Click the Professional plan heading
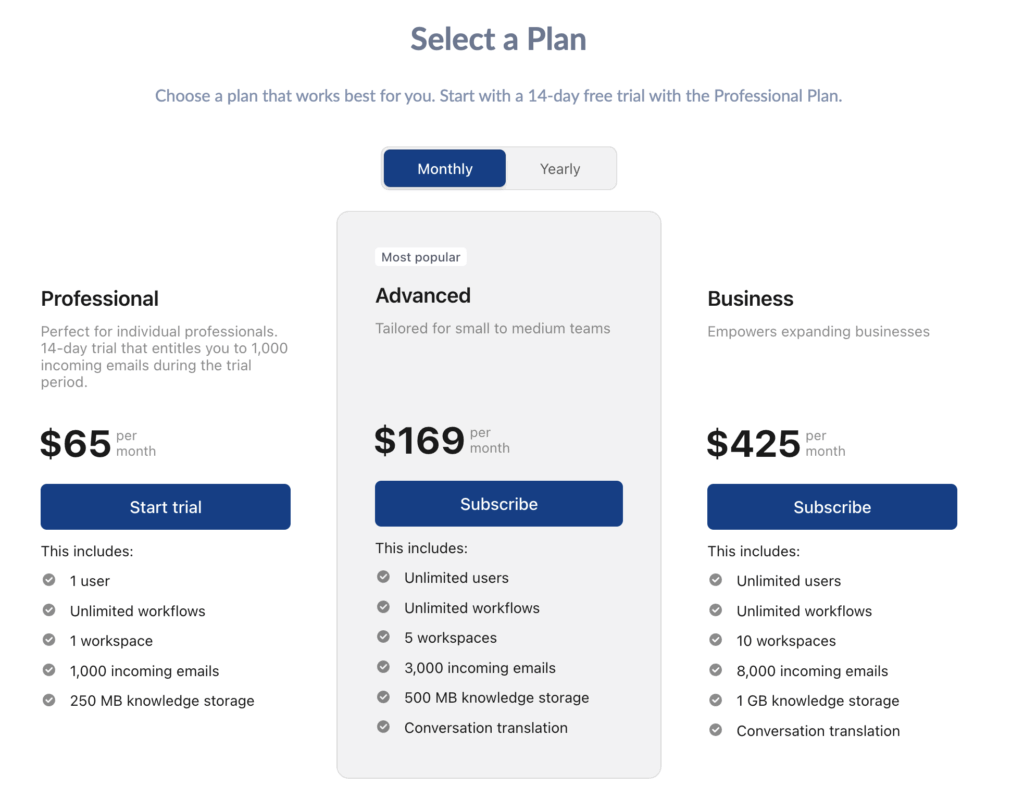Viewport: 1024px width, 799px height. 99,299
